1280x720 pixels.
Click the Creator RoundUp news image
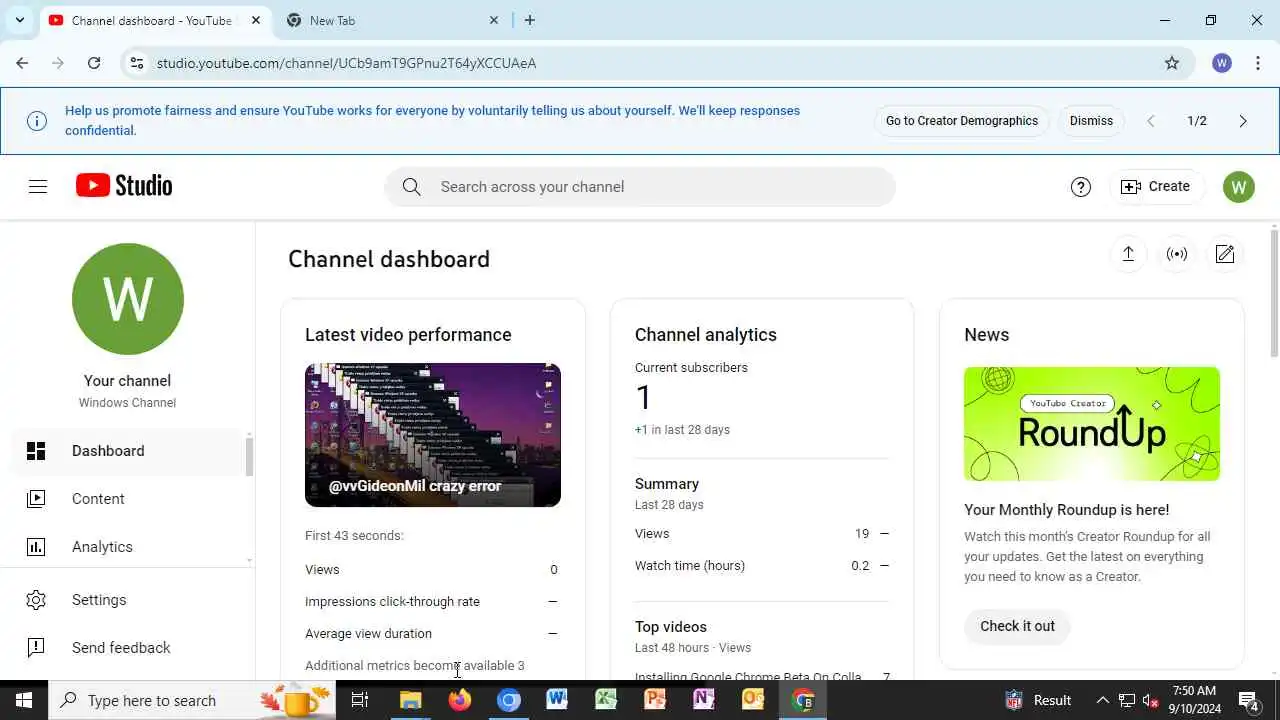coord(1092,424)
